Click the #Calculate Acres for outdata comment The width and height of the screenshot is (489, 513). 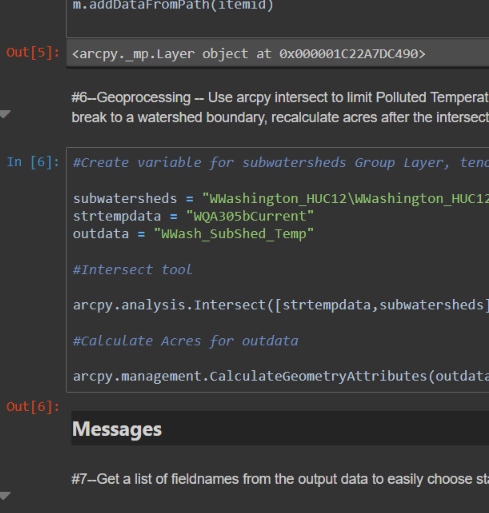coord(186,341)
